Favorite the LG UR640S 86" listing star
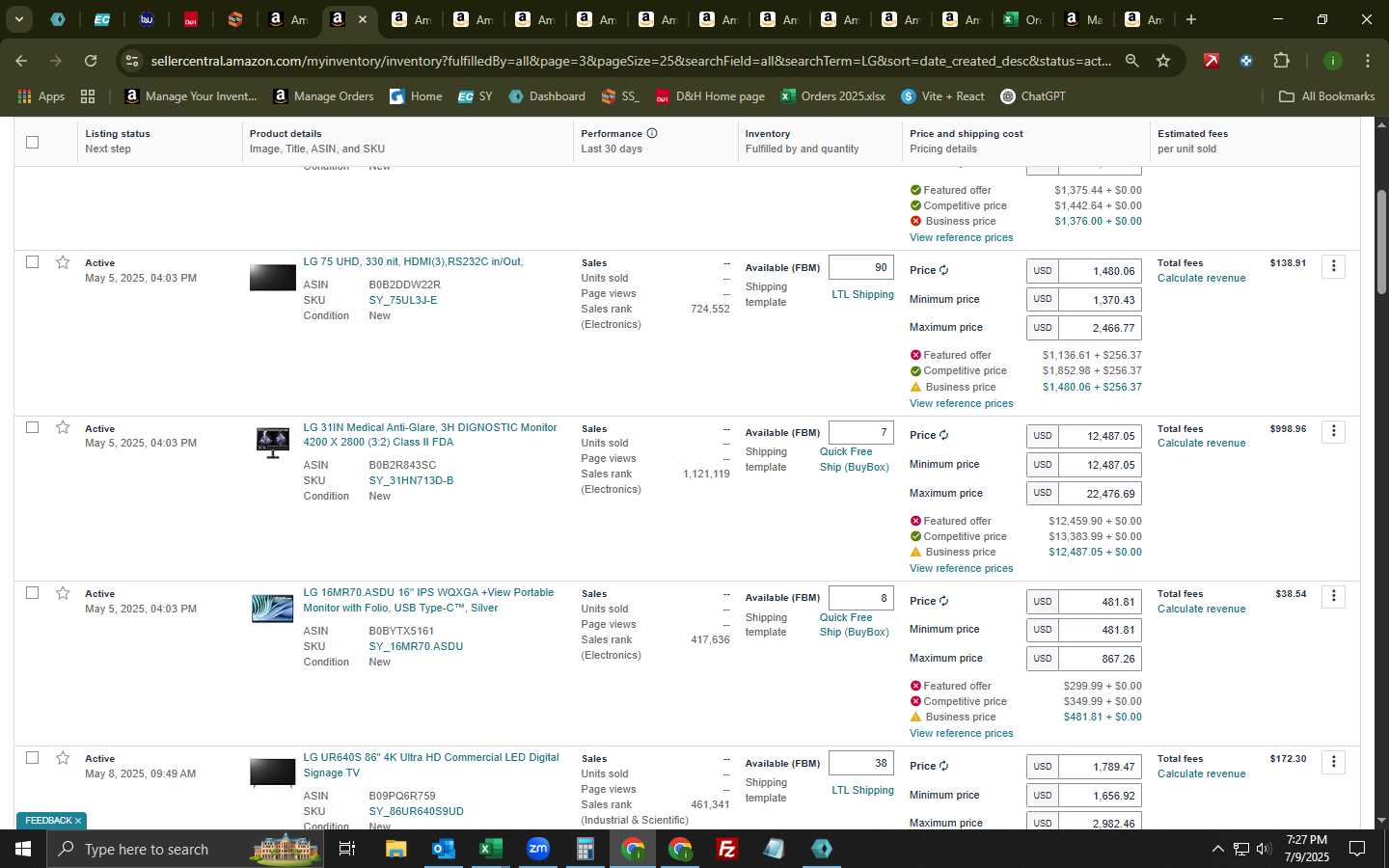Screen dimensions: 1389x868 click(63, 758)
